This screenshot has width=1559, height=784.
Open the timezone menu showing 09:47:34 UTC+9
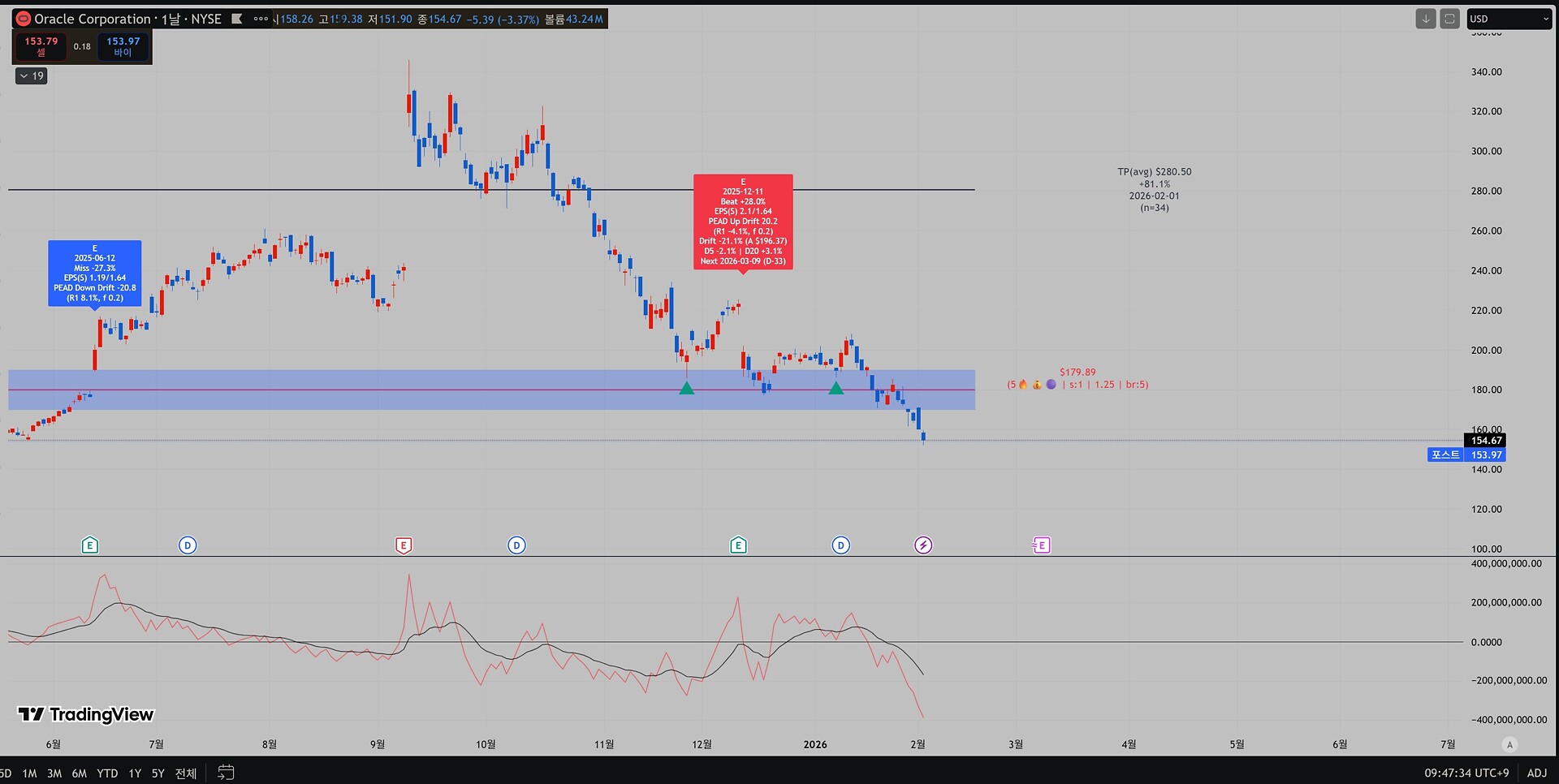[x=1466, y=773]
